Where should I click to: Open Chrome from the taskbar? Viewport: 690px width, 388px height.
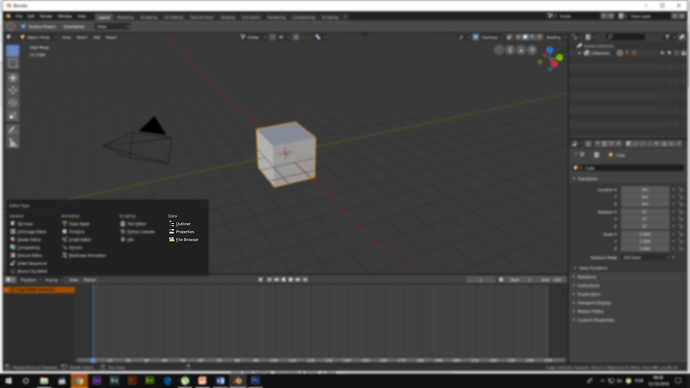(79, 381)
